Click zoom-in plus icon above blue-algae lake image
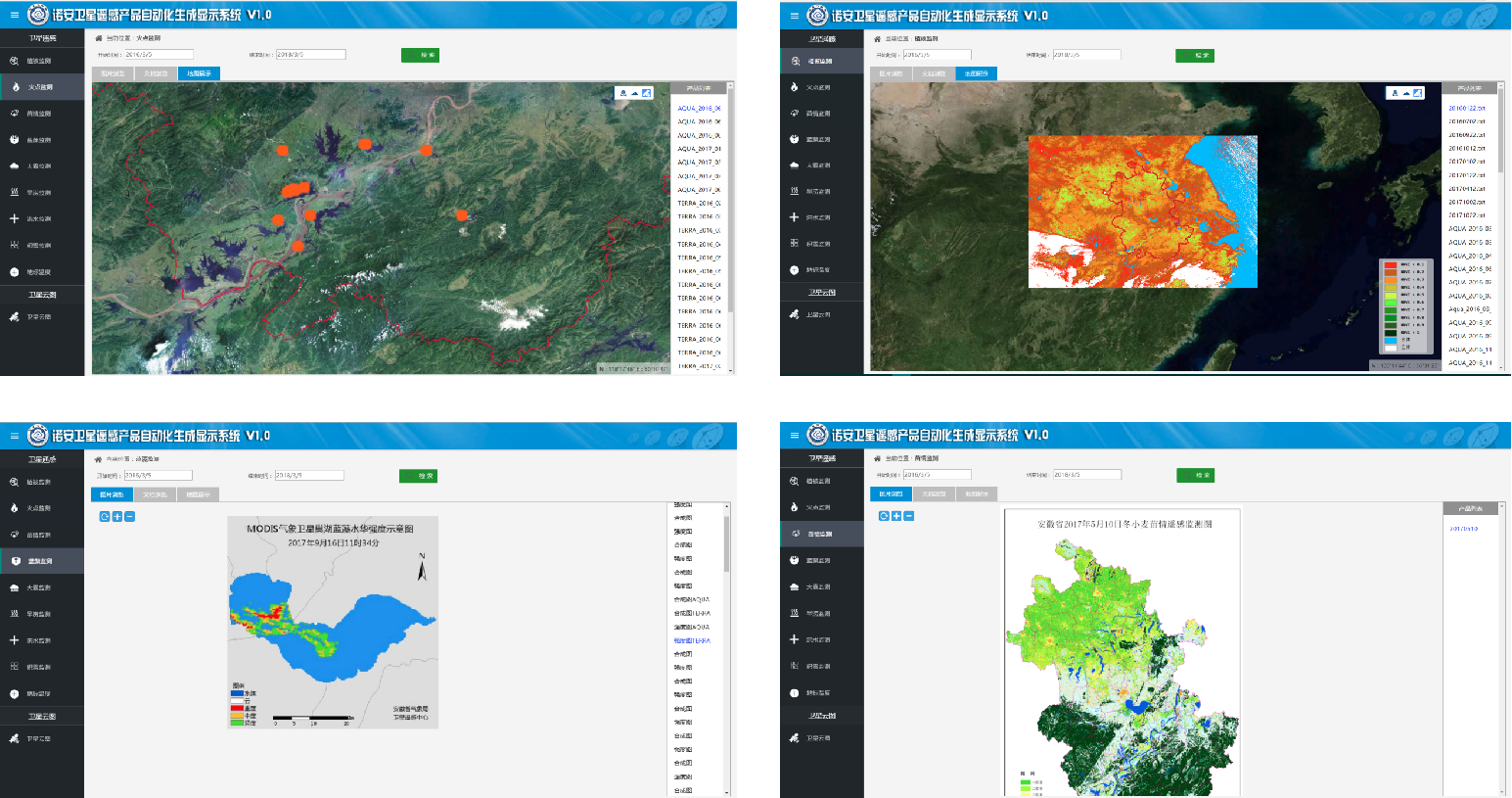The width and height of the screenshot is (1512, 798). [x=117, y=516]
